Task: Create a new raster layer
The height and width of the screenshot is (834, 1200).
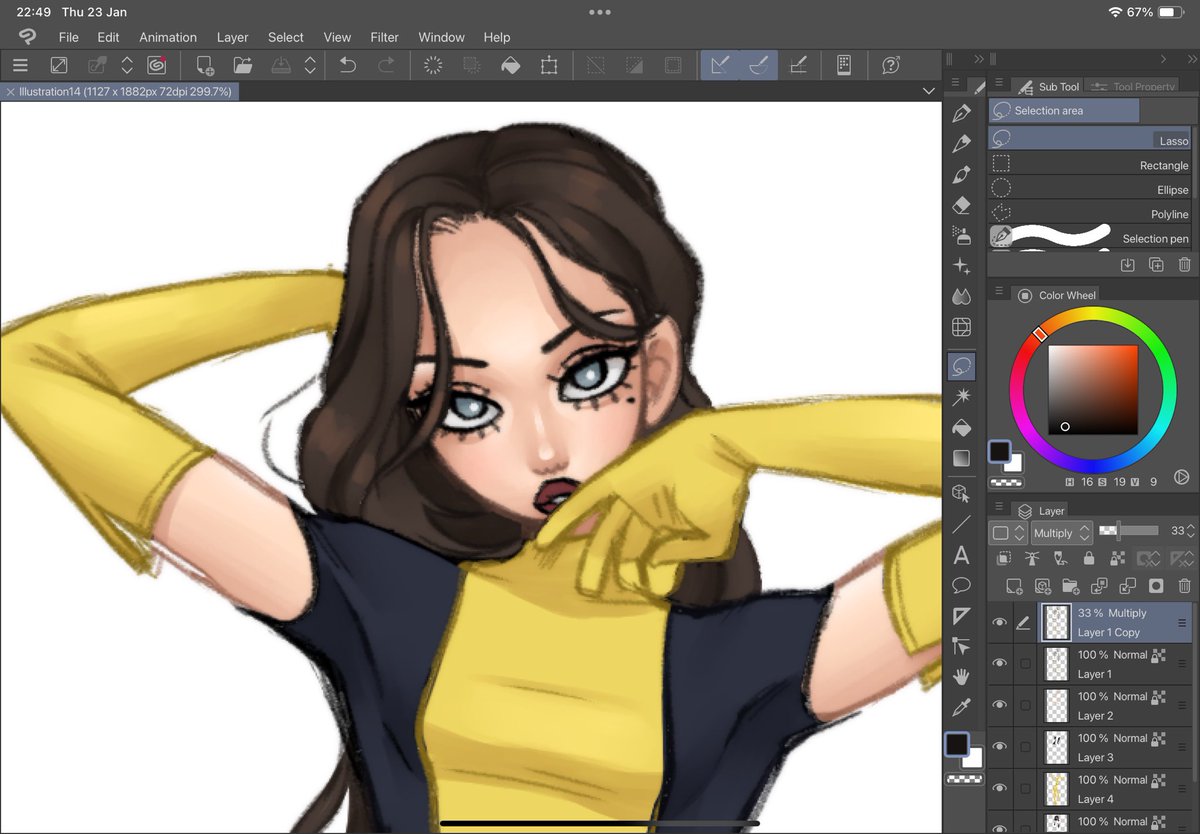Action: 1013,586
